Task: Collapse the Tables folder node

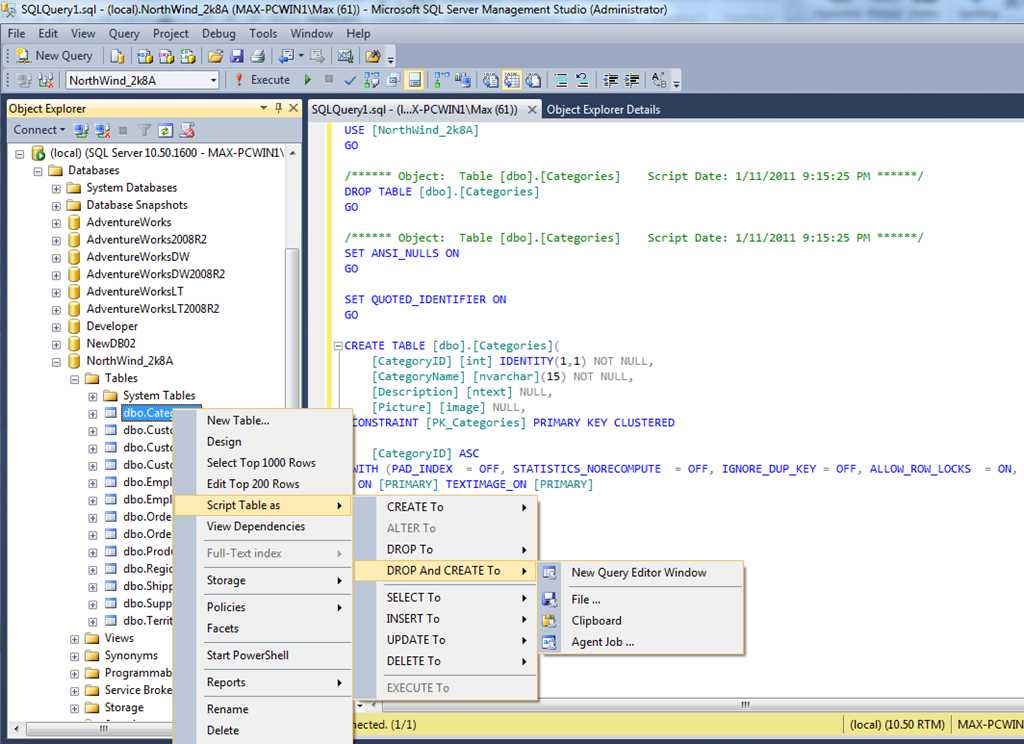Action: pyautogui.click(x=74, y=379)
